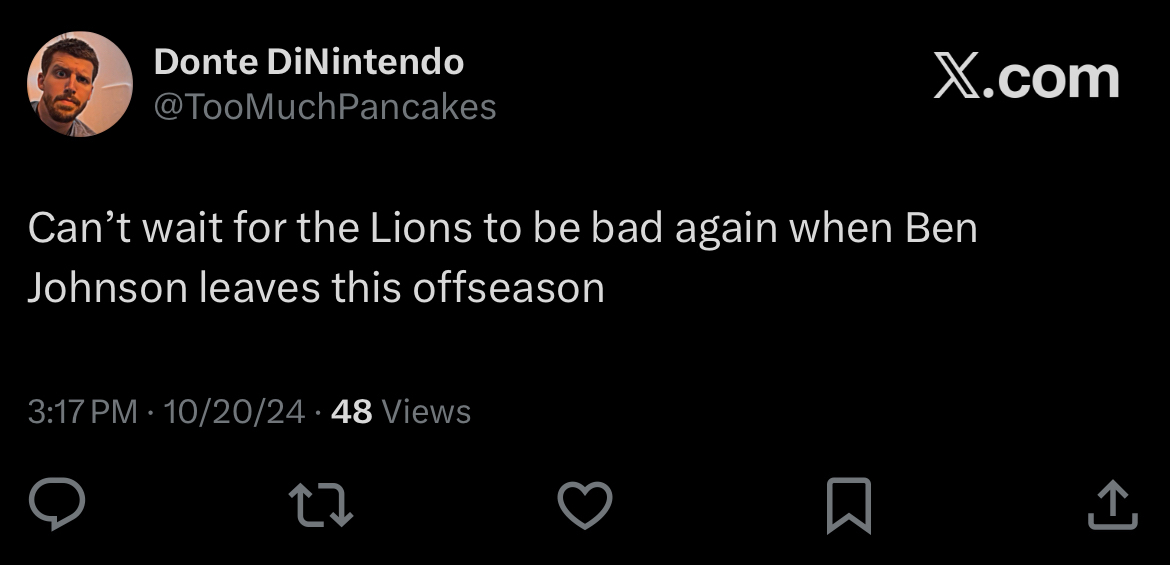
Task: Open the profile picture avatar
Action: point(79,84)
